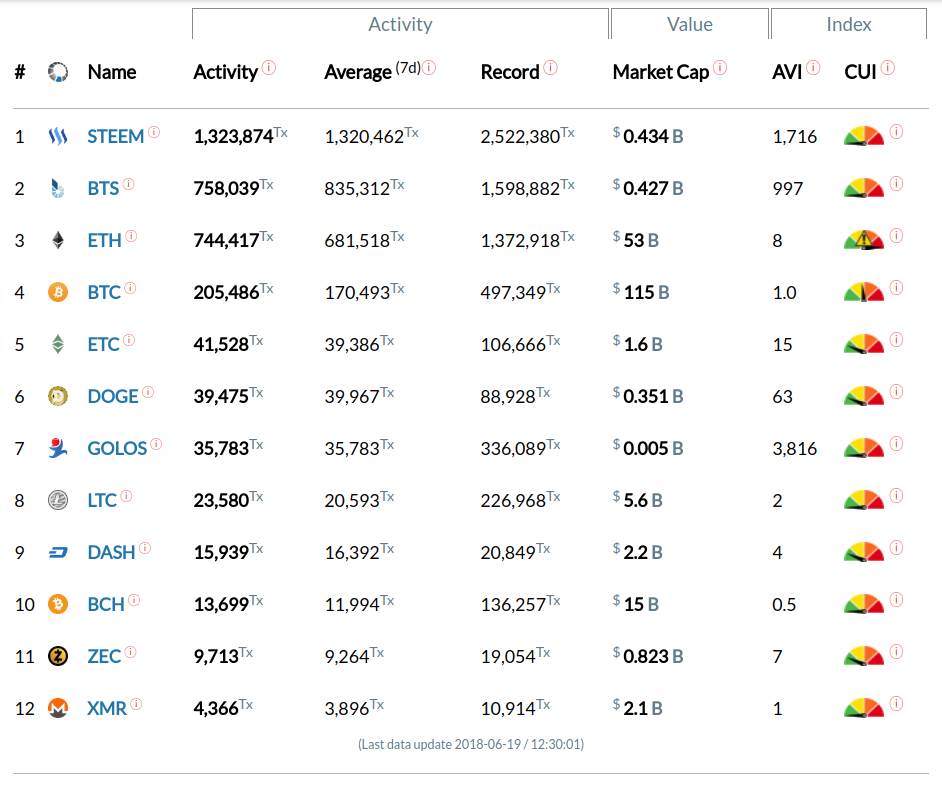Click the info icon after XMR gauge
The image size is (942, 792).
pyautogui.click(x=896, y=704)
